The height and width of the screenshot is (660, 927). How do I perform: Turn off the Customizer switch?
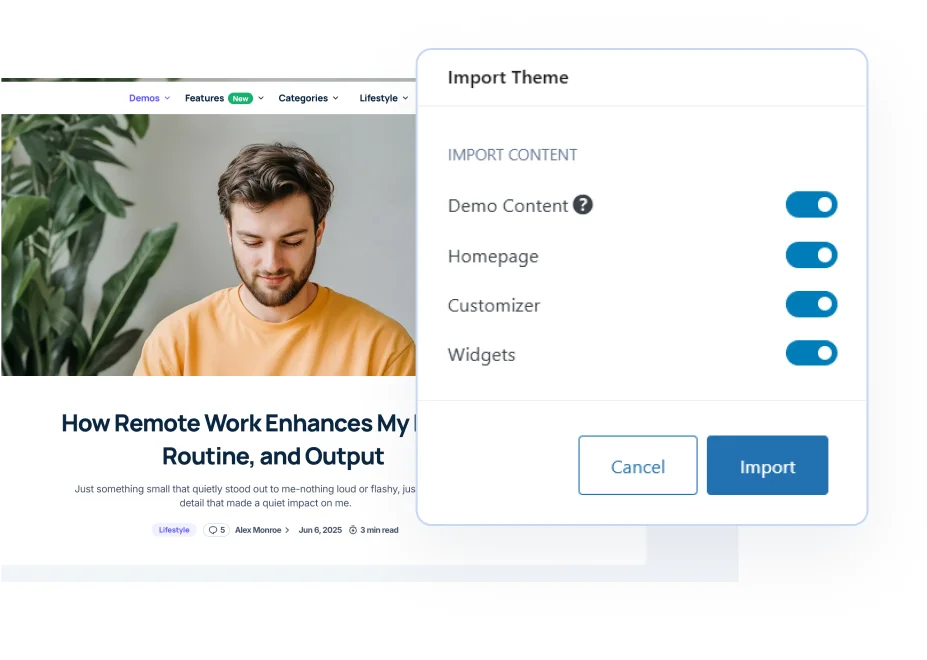811,304
